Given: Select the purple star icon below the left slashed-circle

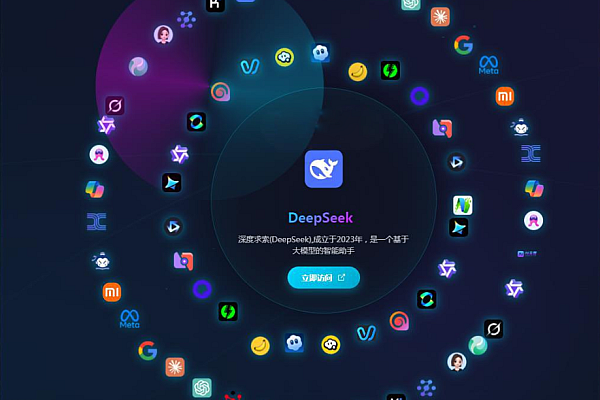Looking at the screenshot, I should [106, 125].
